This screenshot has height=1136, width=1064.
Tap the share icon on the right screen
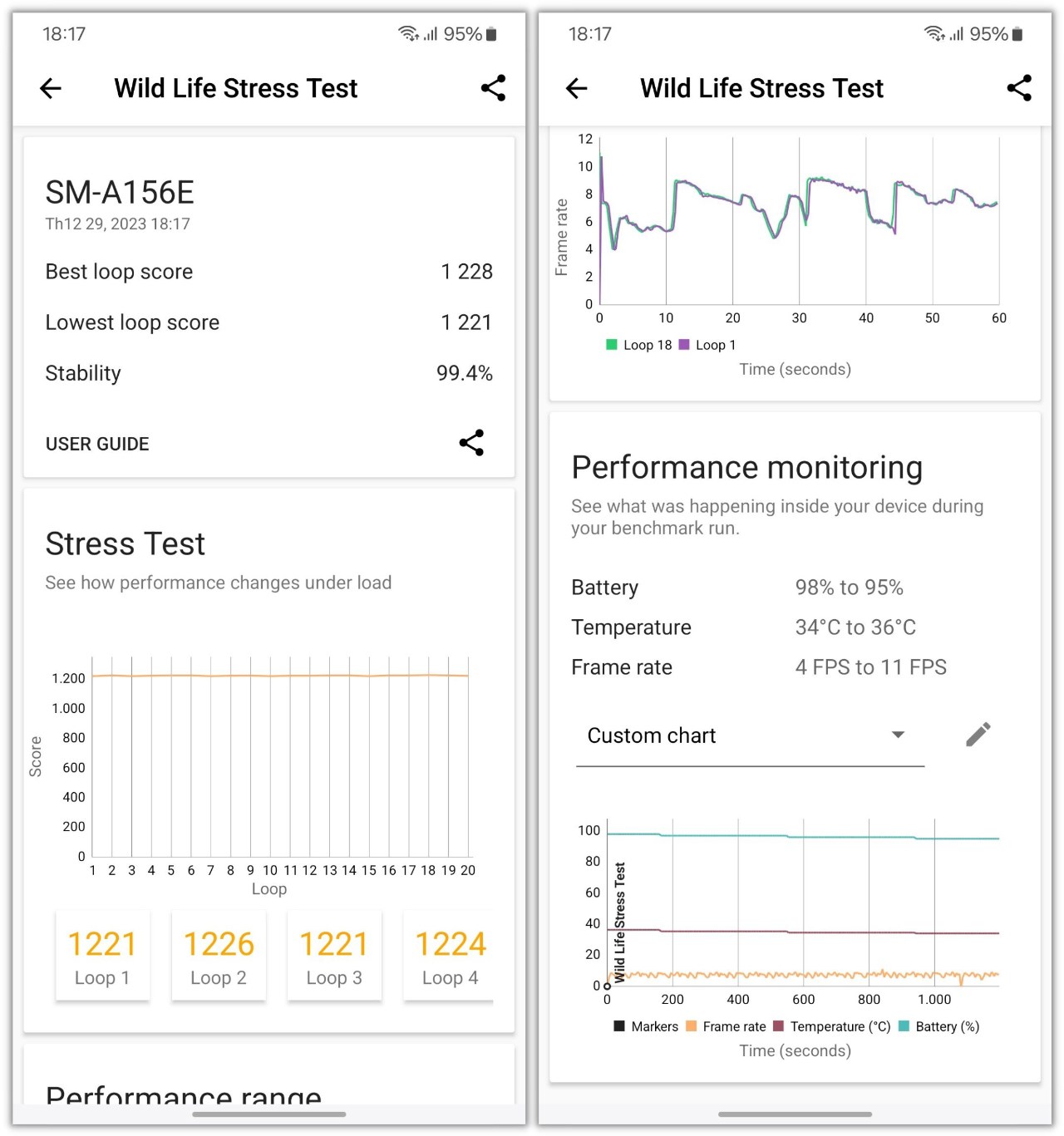pos(1019,88)
